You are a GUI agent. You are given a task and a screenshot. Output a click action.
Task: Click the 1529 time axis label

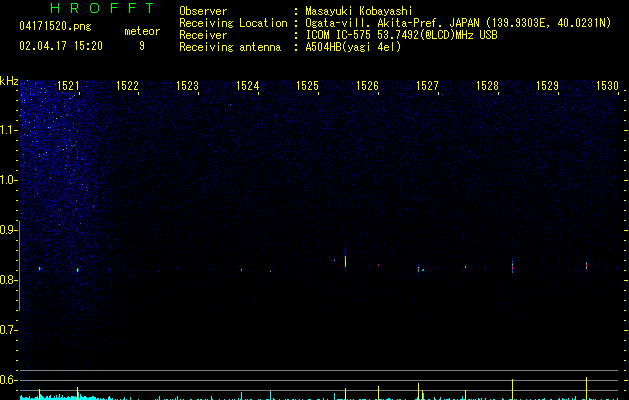click(x=547, y=85)
